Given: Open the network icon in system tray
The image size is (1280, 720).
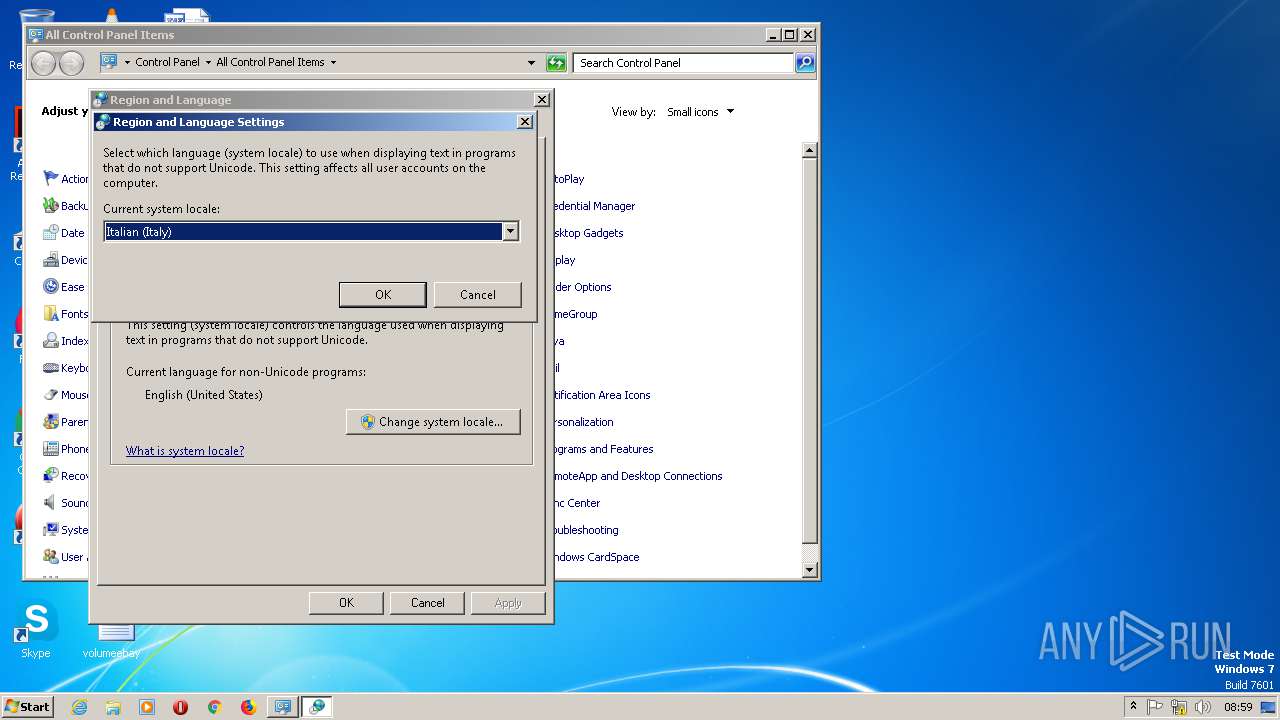Looking at the screenshot, I should (1179, 707).
